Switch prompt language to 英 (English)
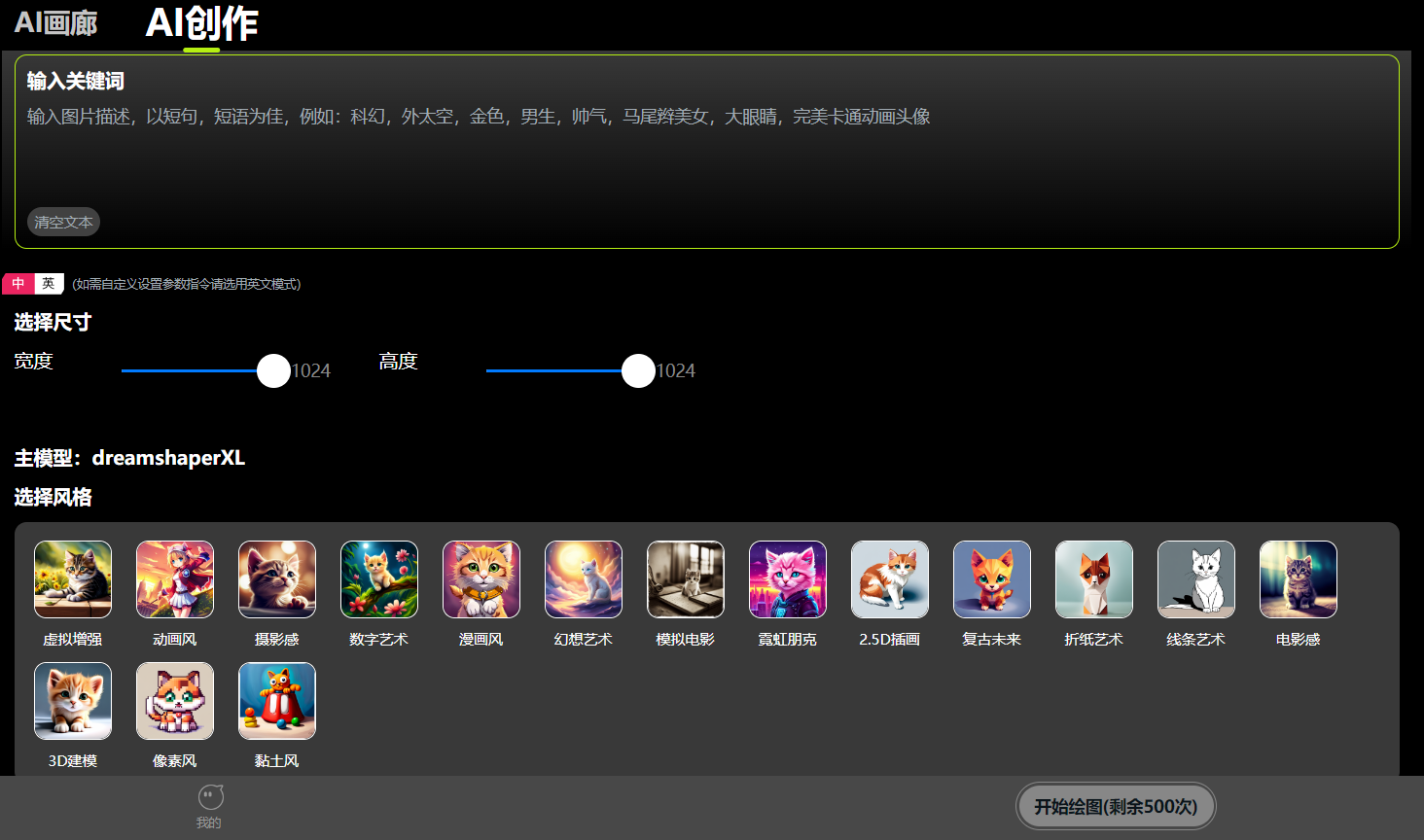This screenshot has width=1424, height=840. [x=49, y=284]
